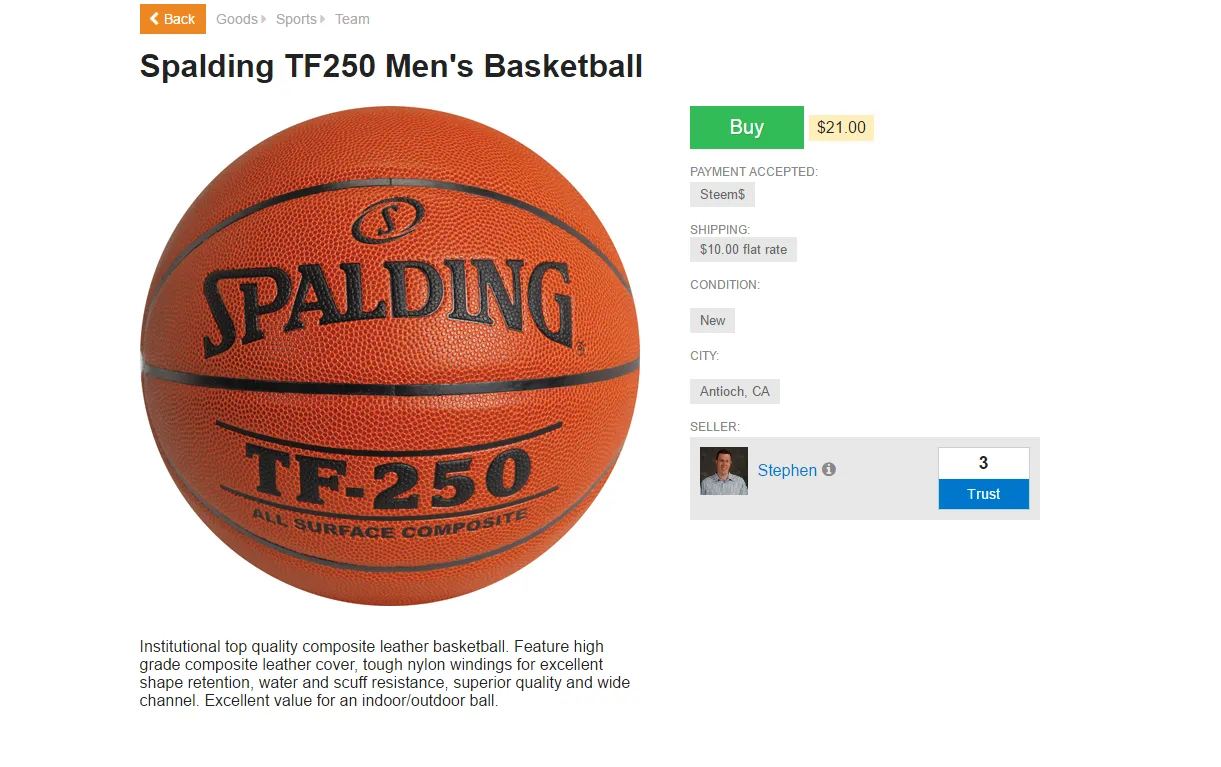Click the green Buy button
Screen dimensions: 1221x767
click(x=747, y=127)
